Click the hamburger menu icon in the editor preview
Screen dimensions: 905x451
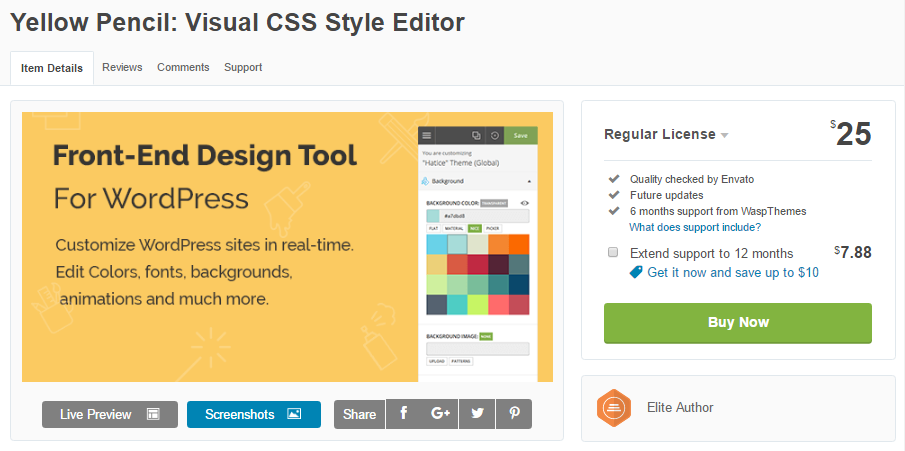(x=427, y=136)
